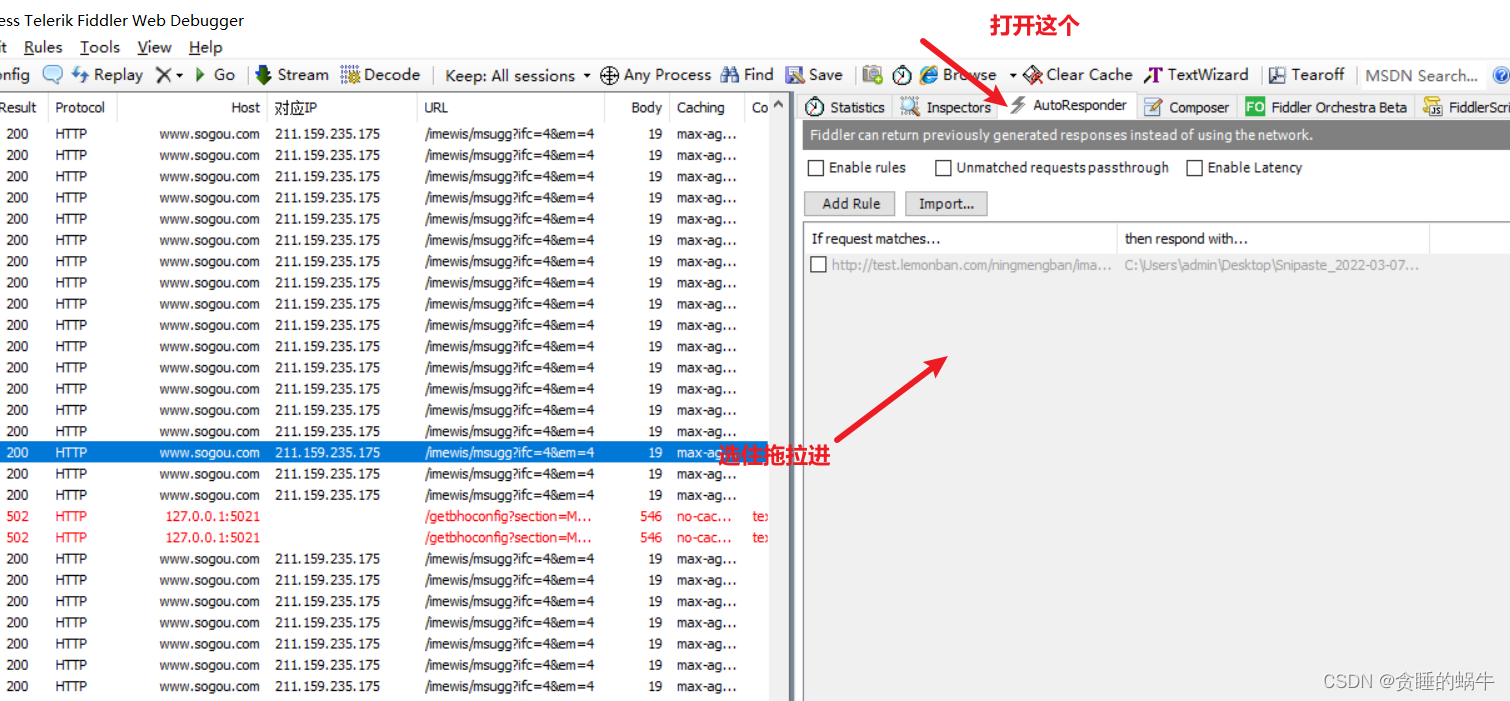Enable the Enable rules checkbox
Viewport: 1510px width, 701px height.
[816, 168]
